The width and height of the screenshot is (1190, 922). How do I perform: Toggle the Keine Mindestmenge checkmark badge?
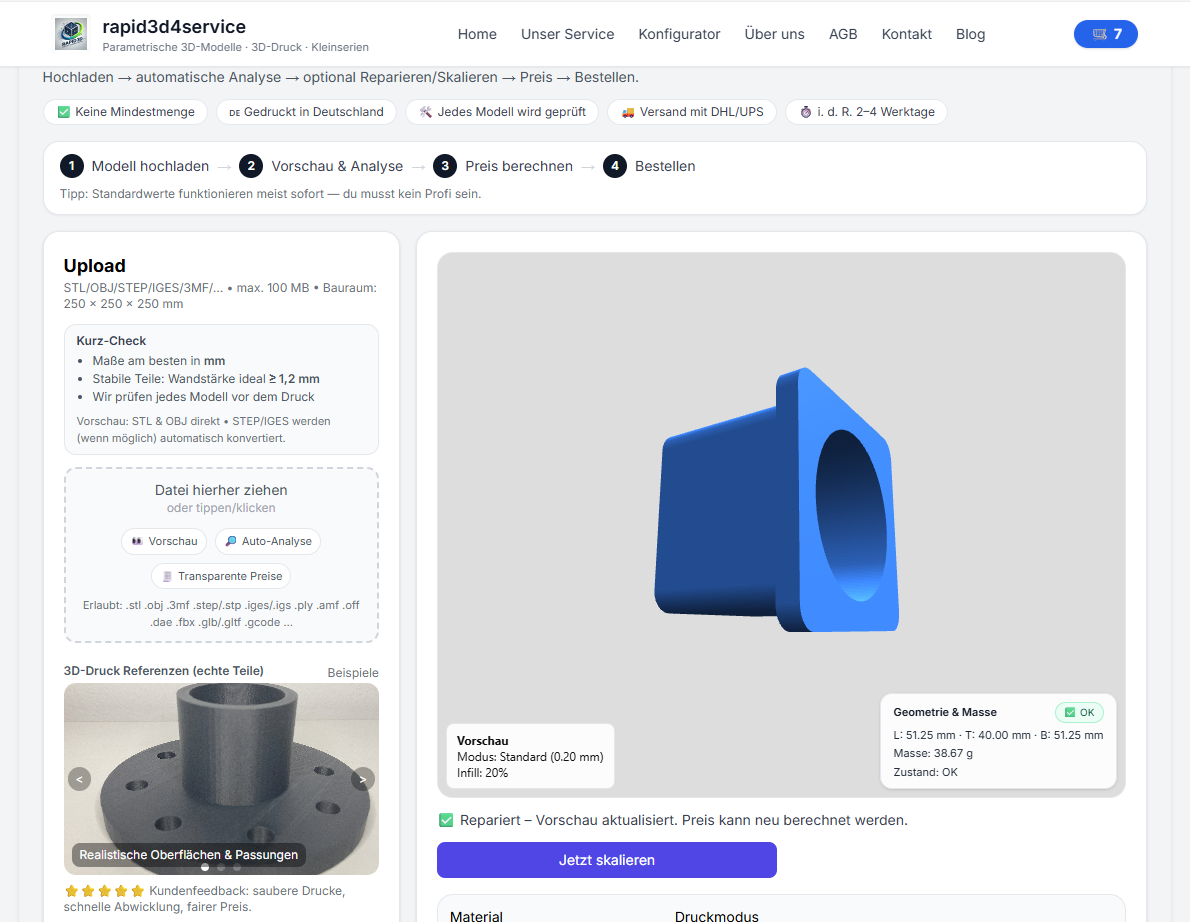click(x=125, y=112)
